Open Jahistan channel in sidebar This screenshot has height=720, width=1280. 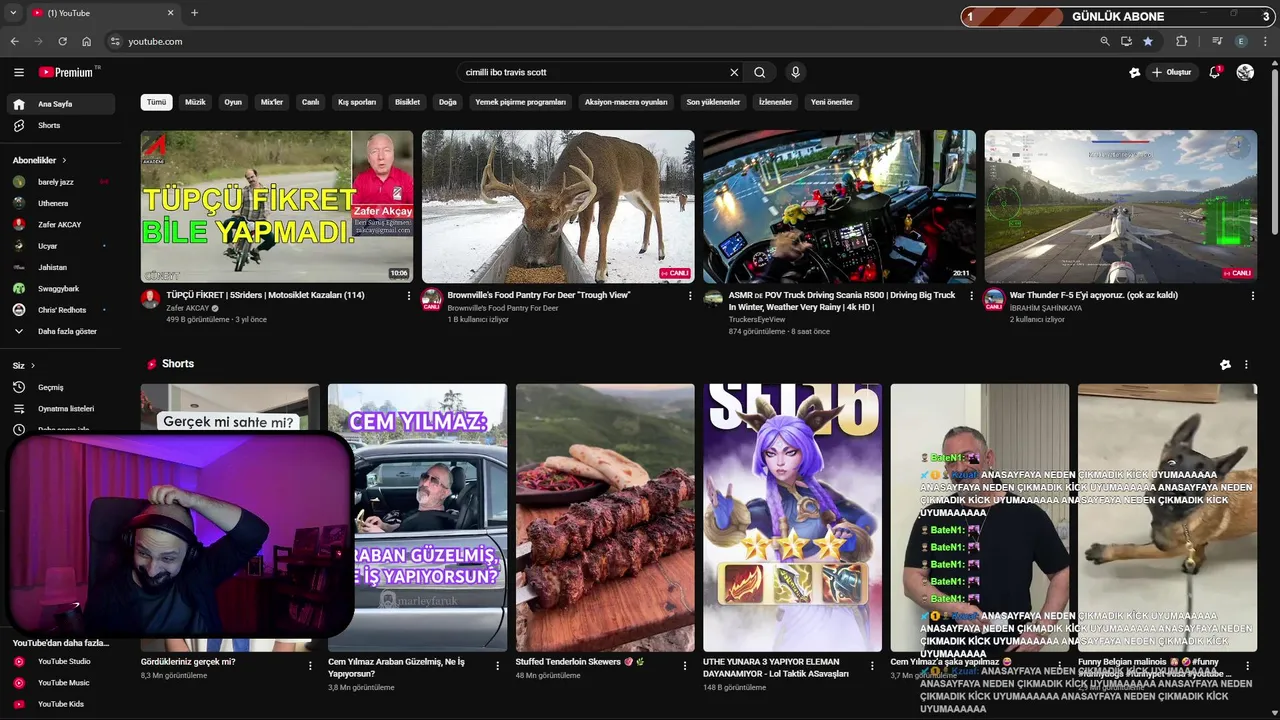[60, 267]
